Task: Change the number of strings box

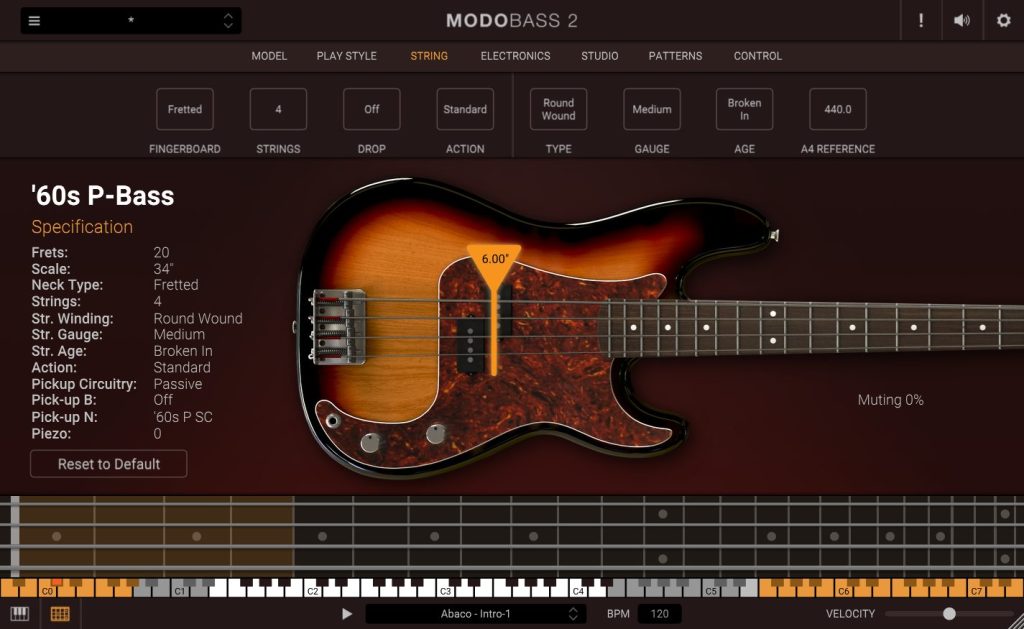Action: coord(278,109)
